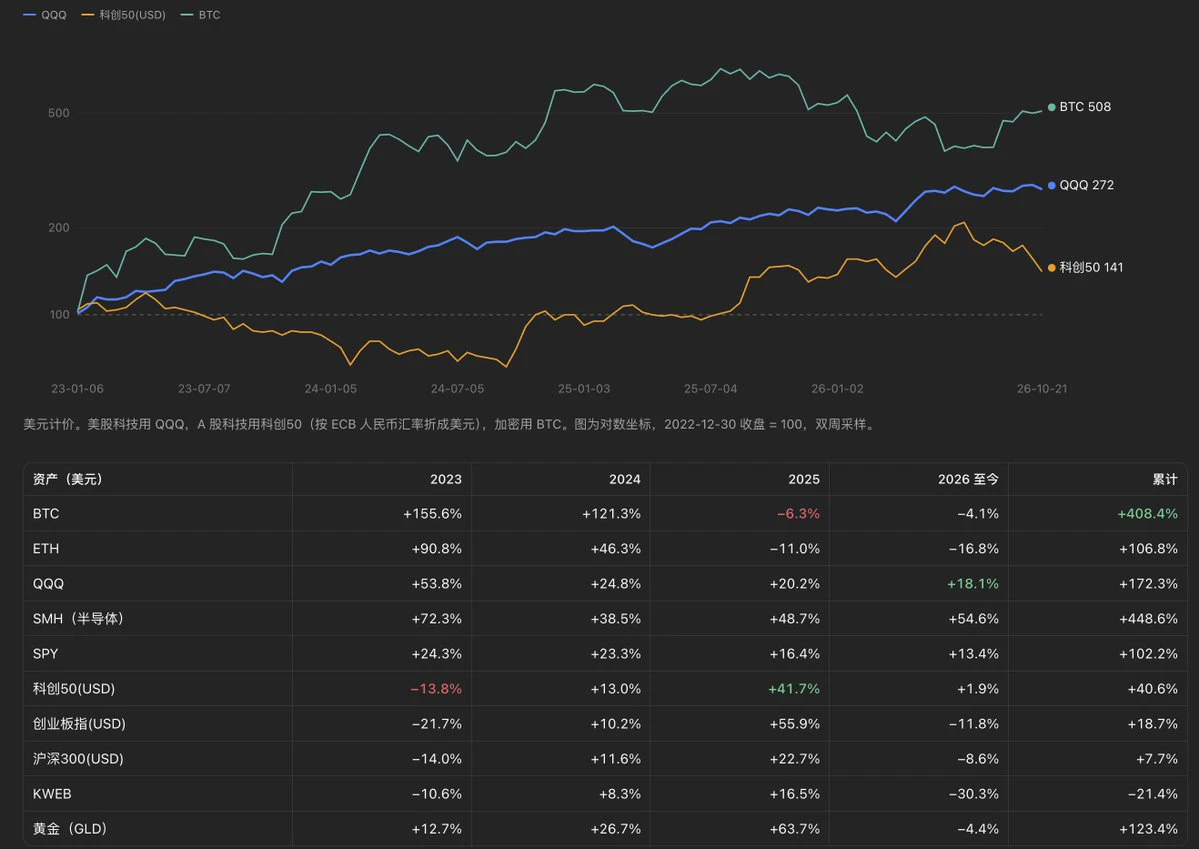Click gold's 2025 return +63.7%

point(794,829)
